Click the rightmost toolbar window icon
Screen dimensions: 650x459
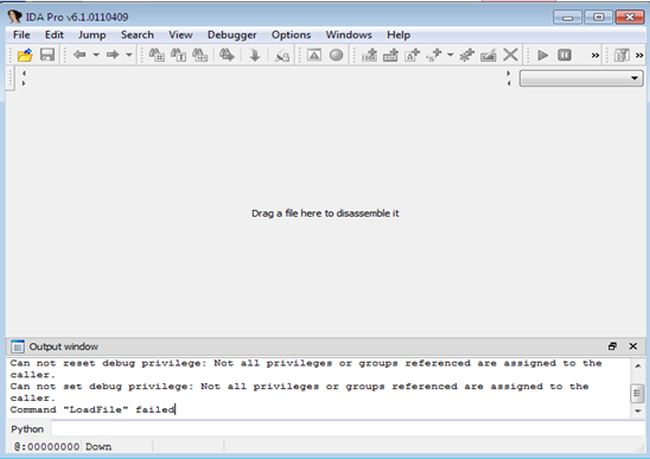tap(622, 55)
